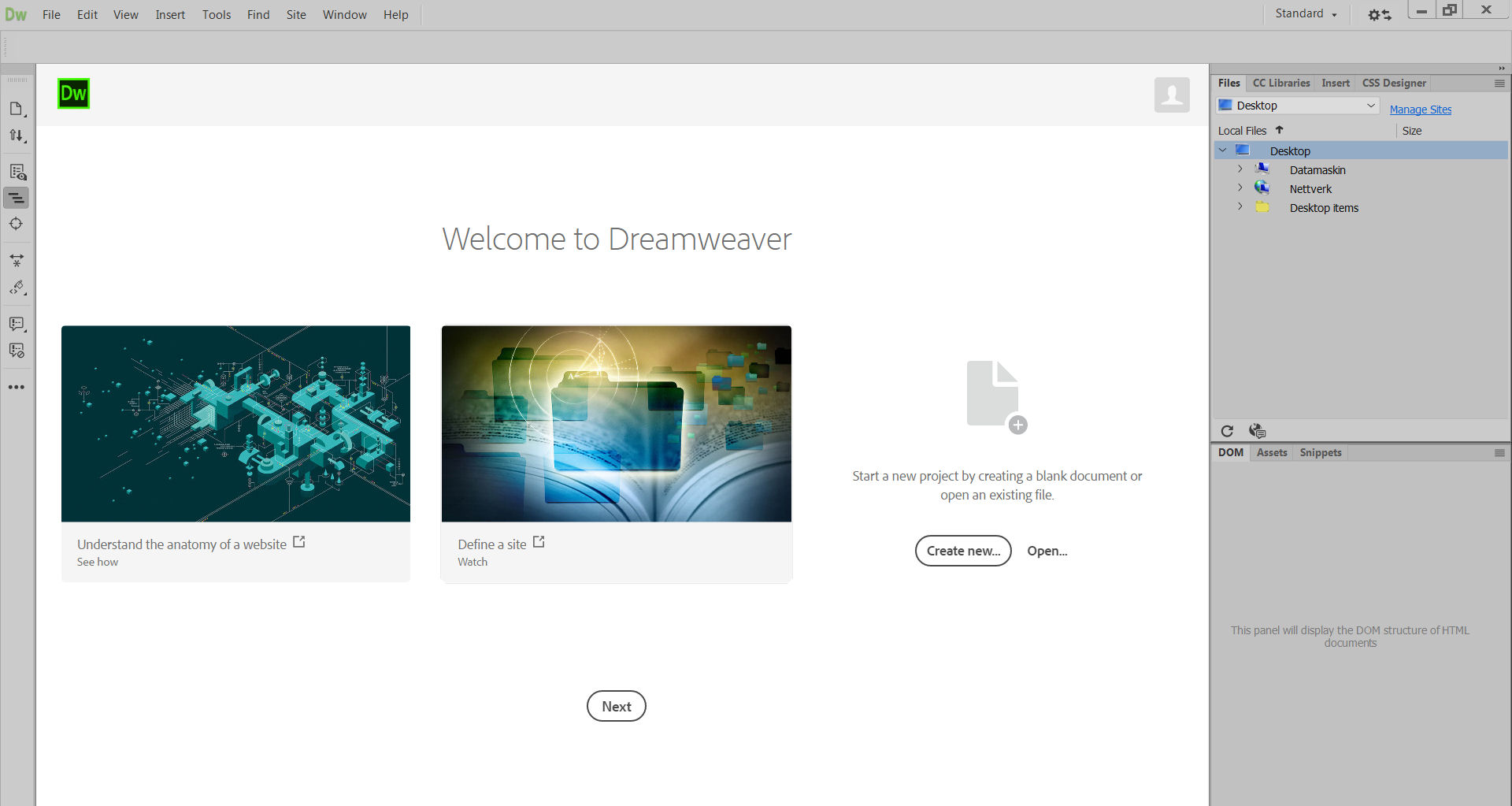Collapse the Desktop tree node
This screenshot has width=1512, height=806.
[x=1223, y=150]
